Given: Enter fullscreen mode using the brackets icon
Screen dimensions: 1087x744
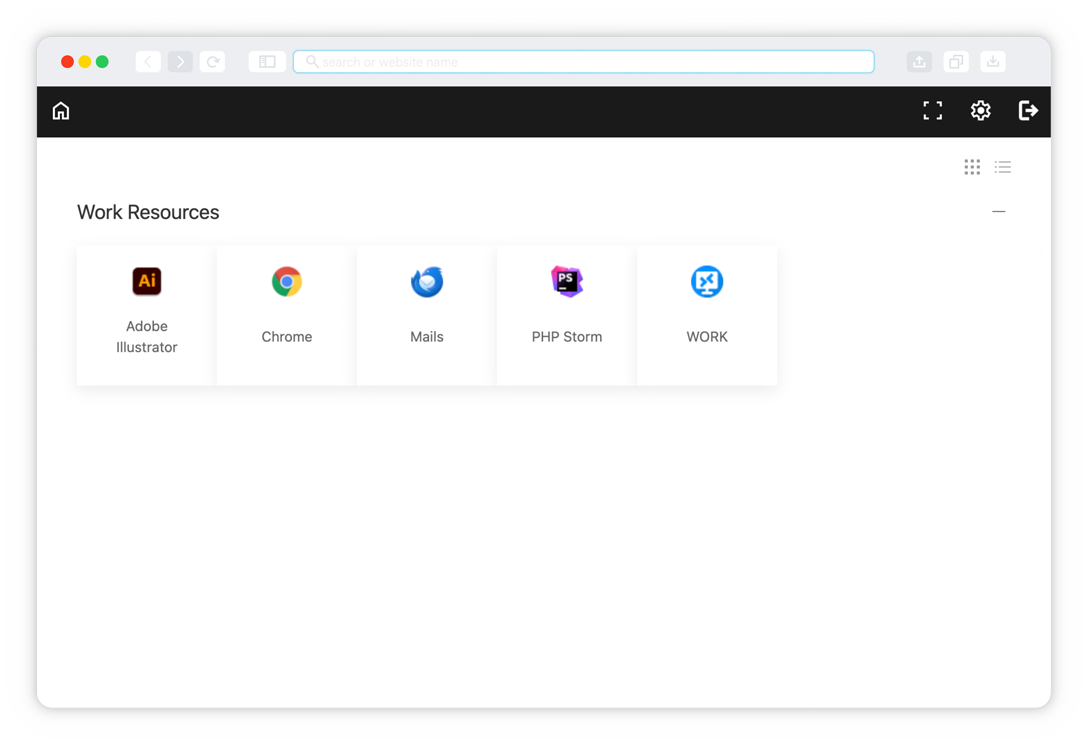Looking at the screenshot, I should coord(932,111).
